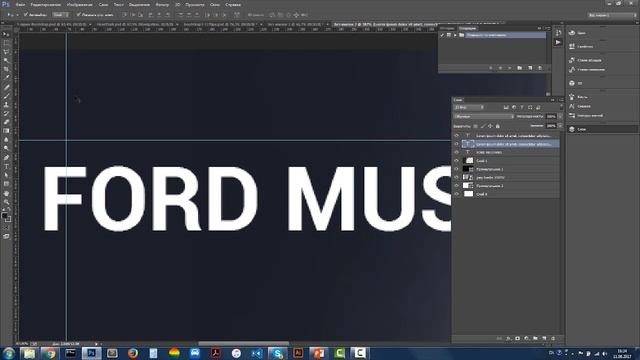Select the Eraser tool
Screen dimensions: 640x360
coord(6,122)
